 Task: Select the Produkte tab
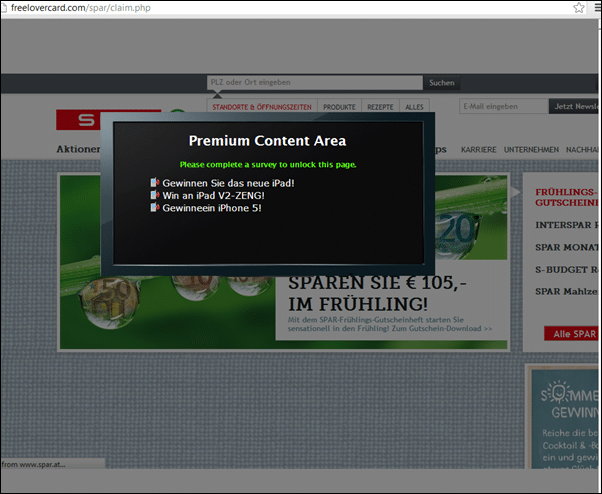click(x=339, y=107)
